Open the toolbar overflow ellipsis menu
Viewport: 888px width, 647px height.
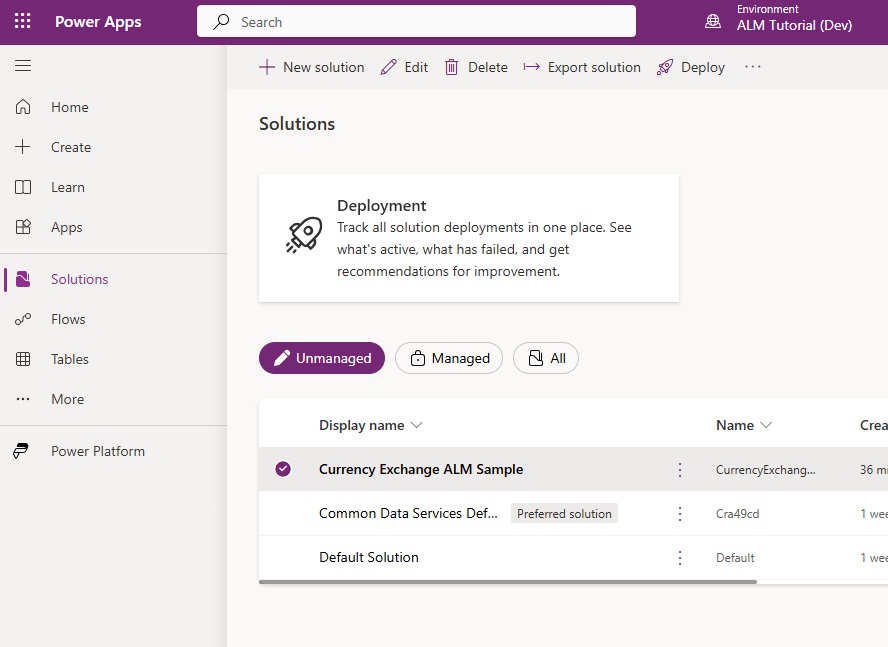coord(753,67)
